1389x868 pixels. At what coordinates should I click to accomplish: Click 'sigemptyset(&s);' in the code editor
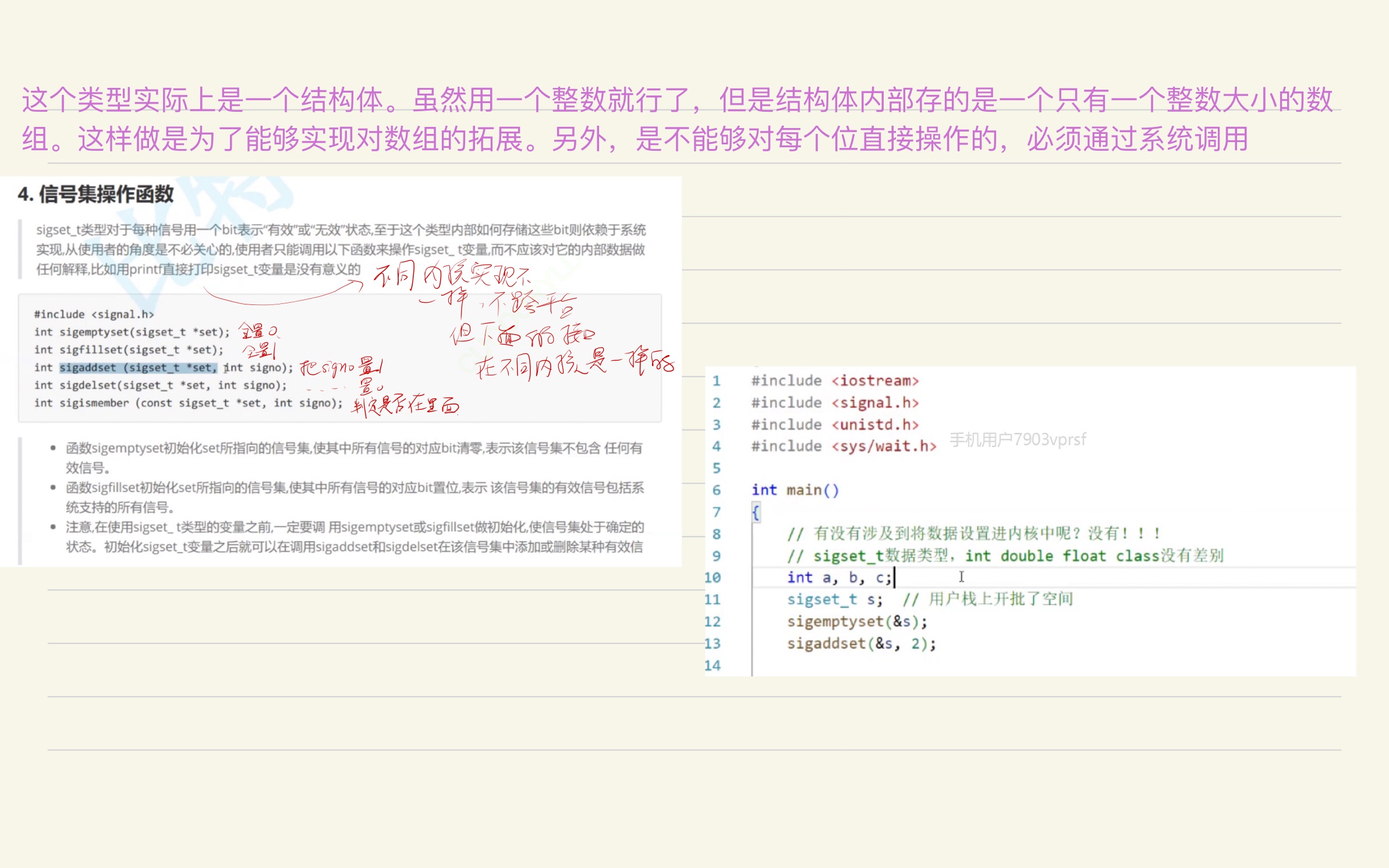coord(856,622)
